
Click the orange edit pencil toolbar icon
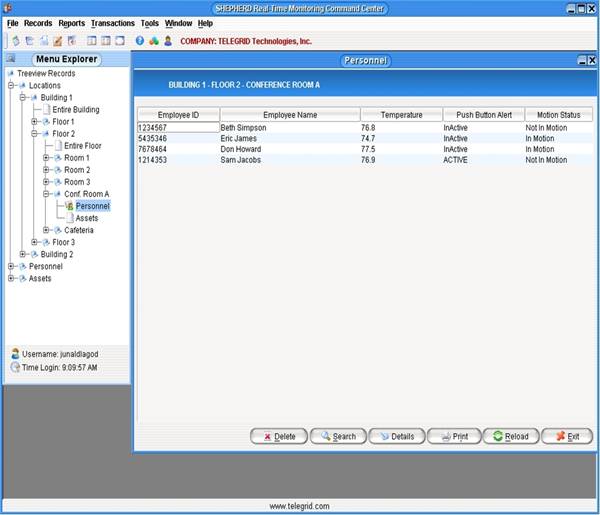pyautogui.click(x=58, y=41)
